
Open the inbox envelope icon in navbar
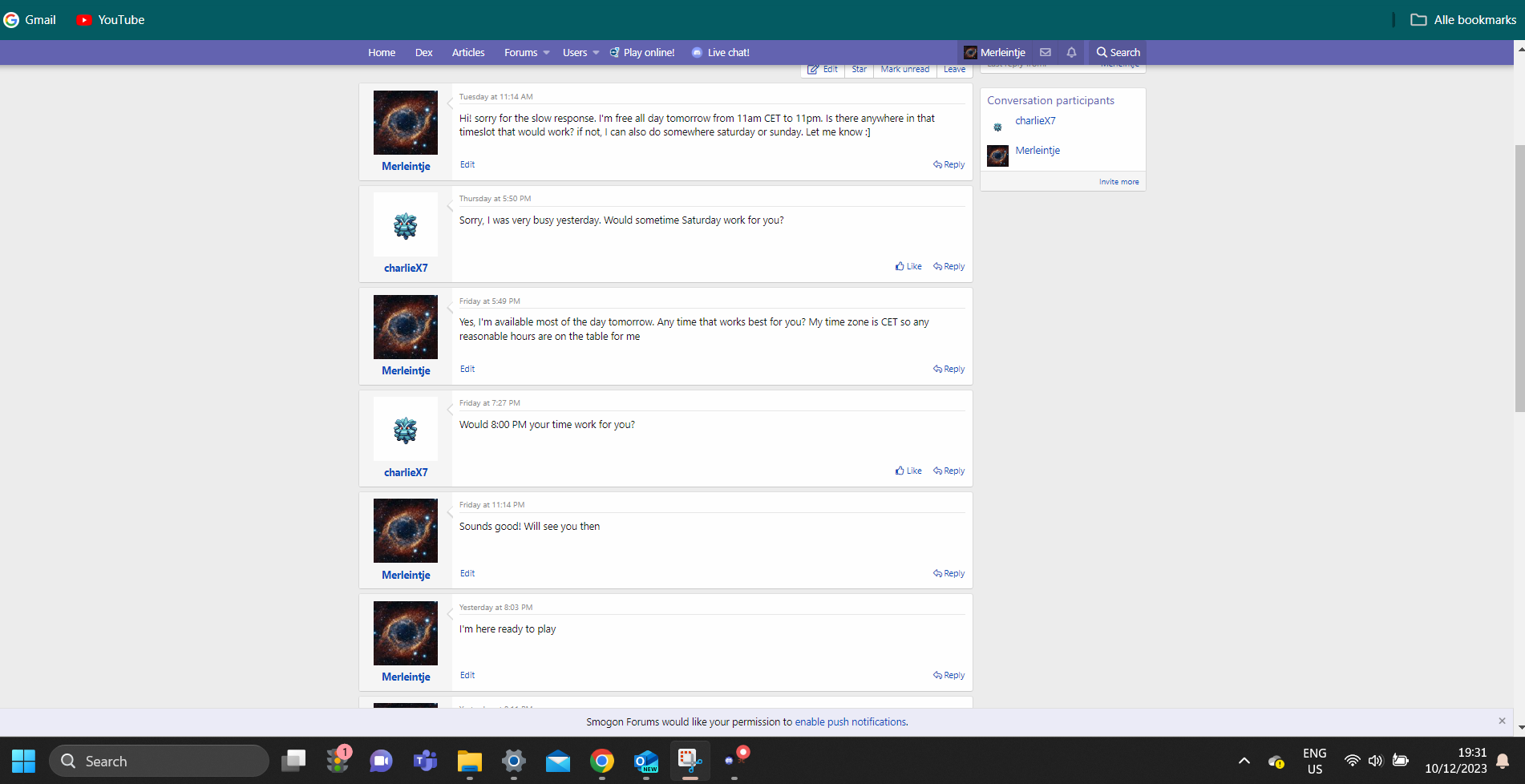[x=1046, y=52]
